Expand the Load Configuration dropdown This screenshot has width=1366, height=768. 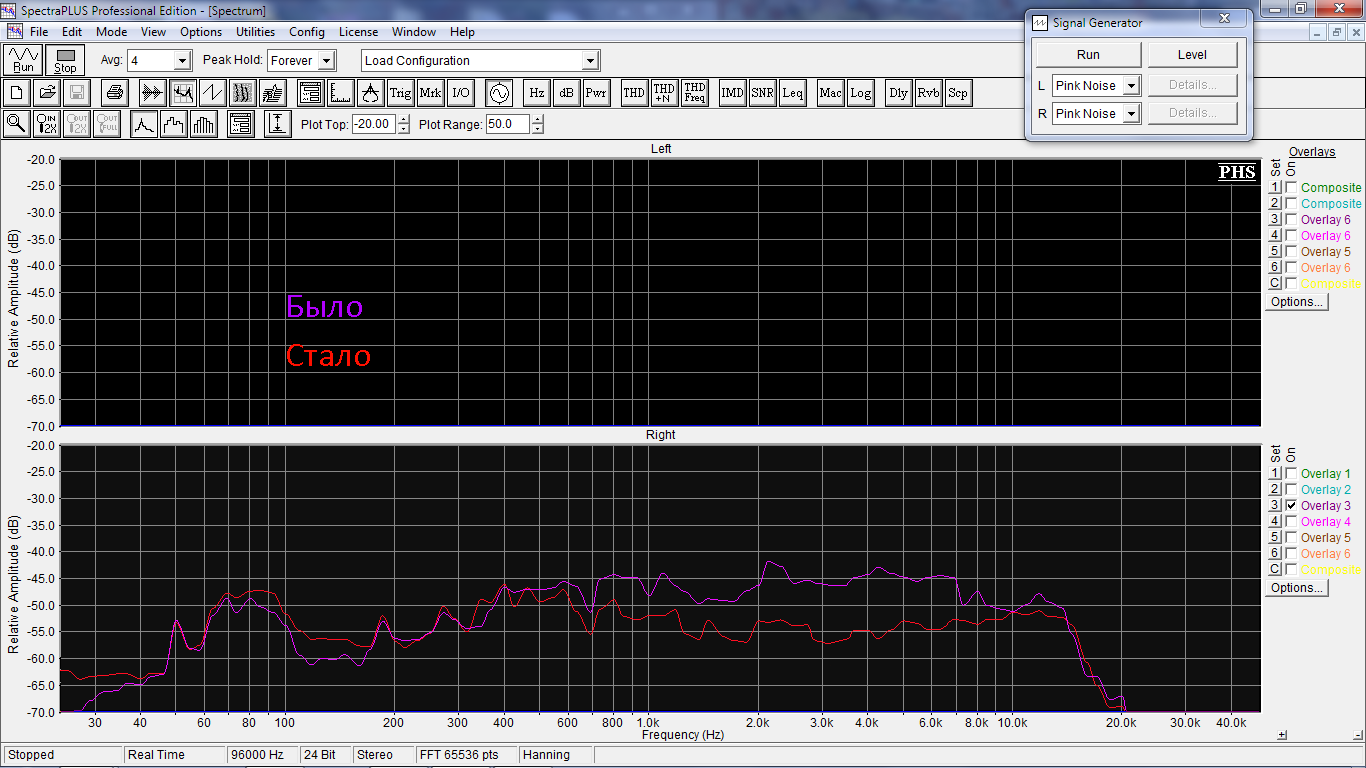pyautogui.click(x=590, y=61)
